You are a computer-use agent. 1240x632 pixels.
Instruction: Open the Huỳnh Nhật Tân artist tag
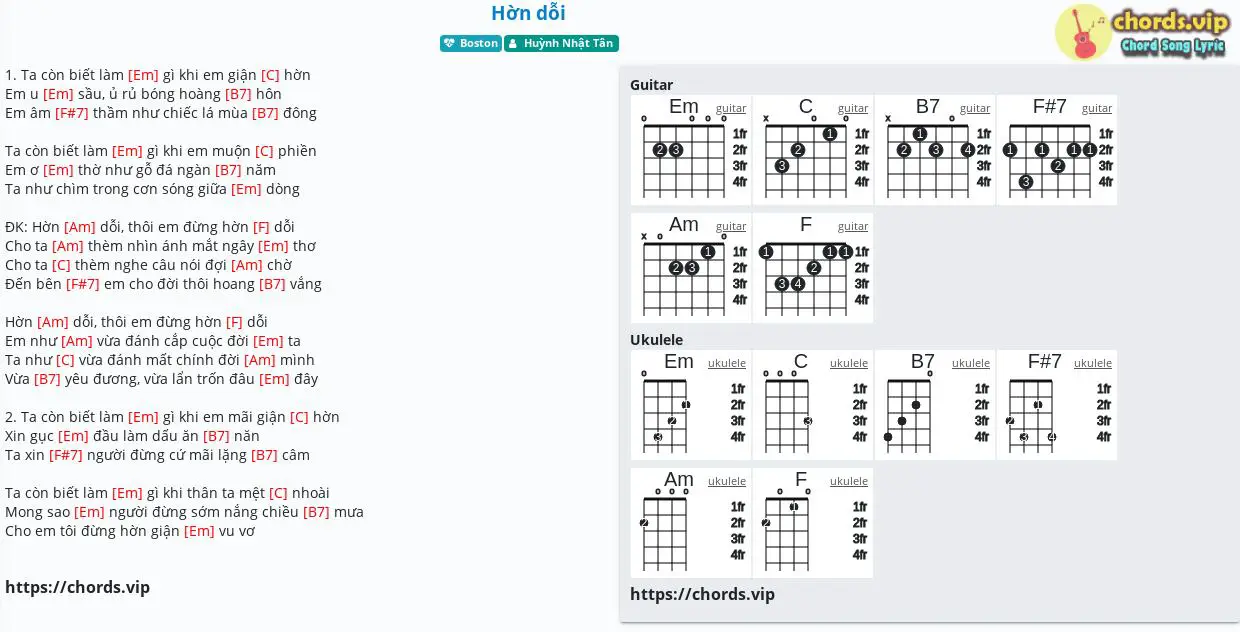point(561,44)
